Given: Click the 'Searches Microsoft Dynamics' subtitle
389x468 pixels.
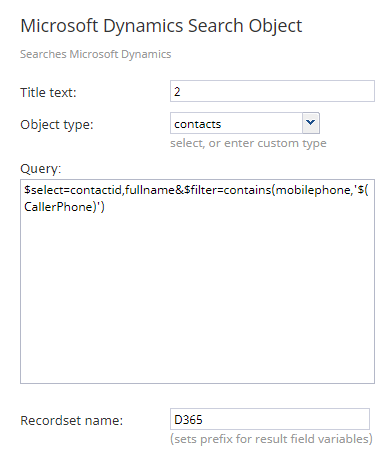Looking at the screenshot, I should click(x=96, y=54).
